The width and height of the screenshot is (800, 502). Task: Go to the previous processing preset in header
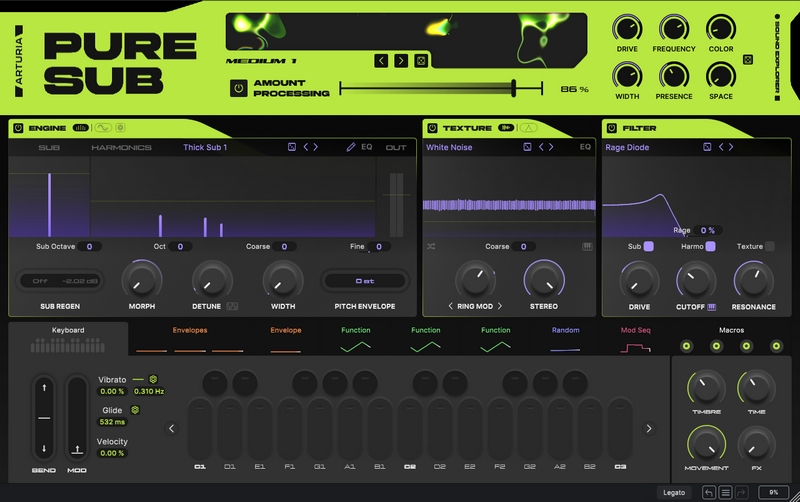(381, 61)
